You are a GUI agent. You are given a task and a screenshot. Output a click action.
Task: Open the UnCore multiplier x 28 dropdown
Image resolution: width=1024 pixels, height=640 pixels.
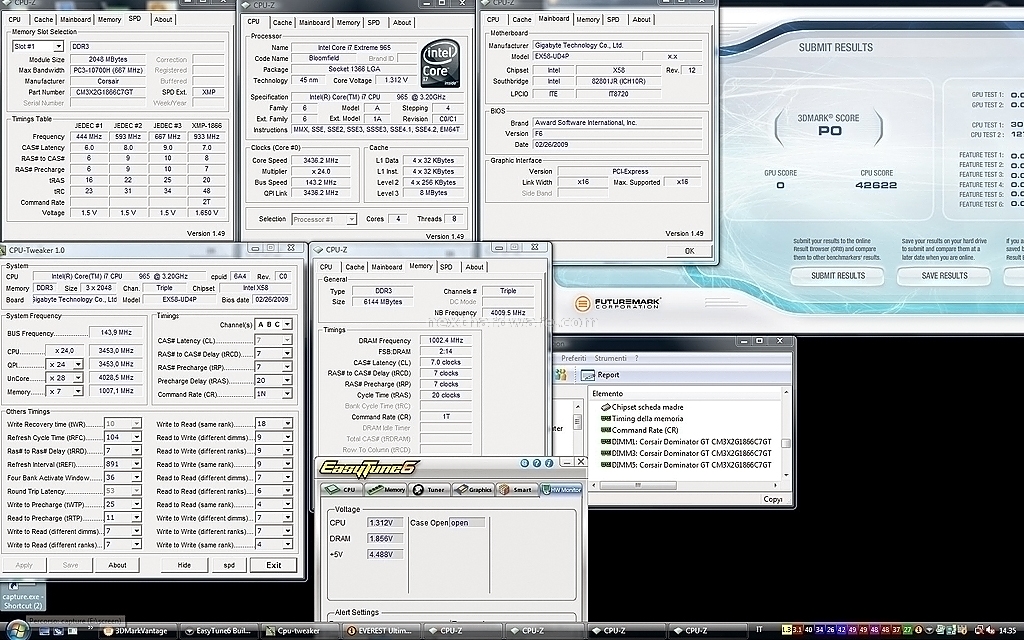(64, 378)
